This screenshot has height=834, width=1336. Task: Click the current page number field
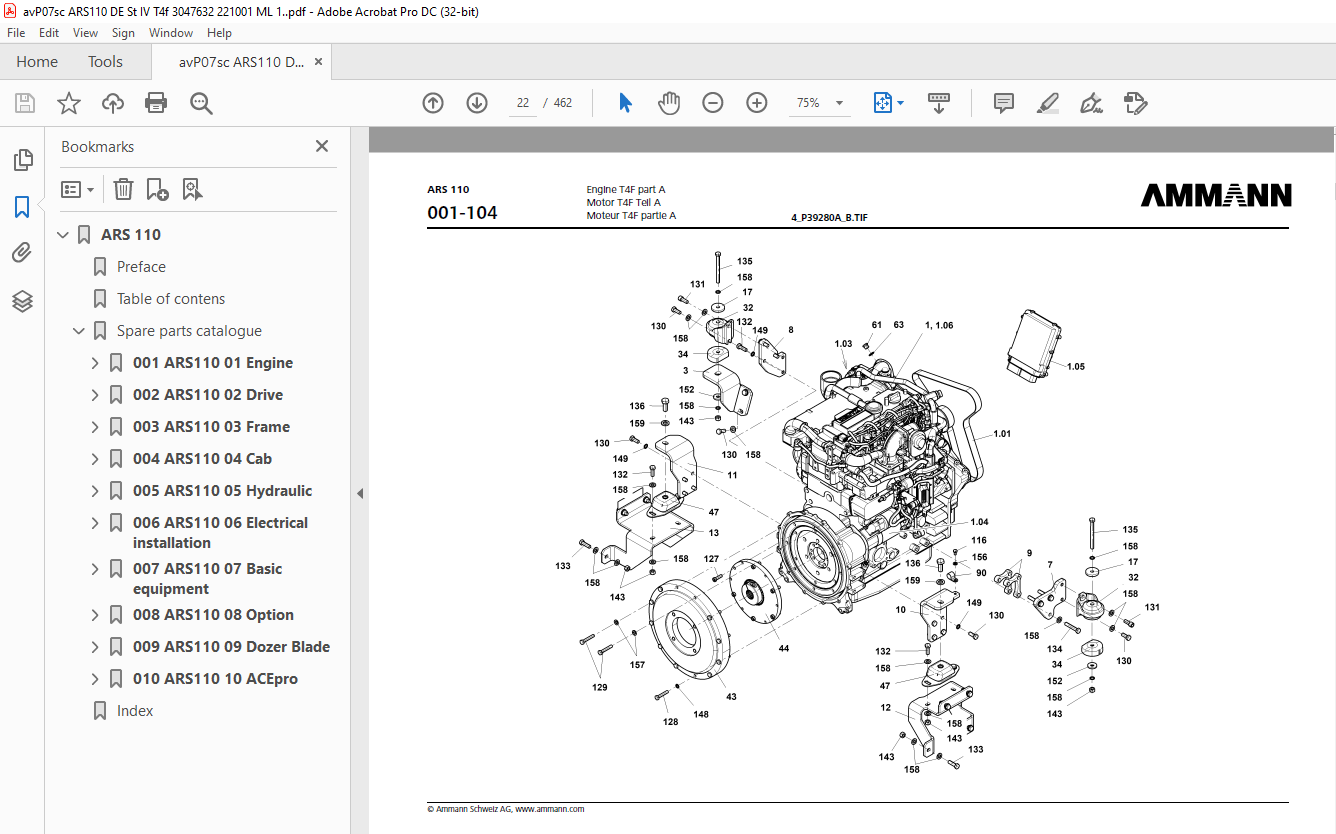tap(523, 103)
